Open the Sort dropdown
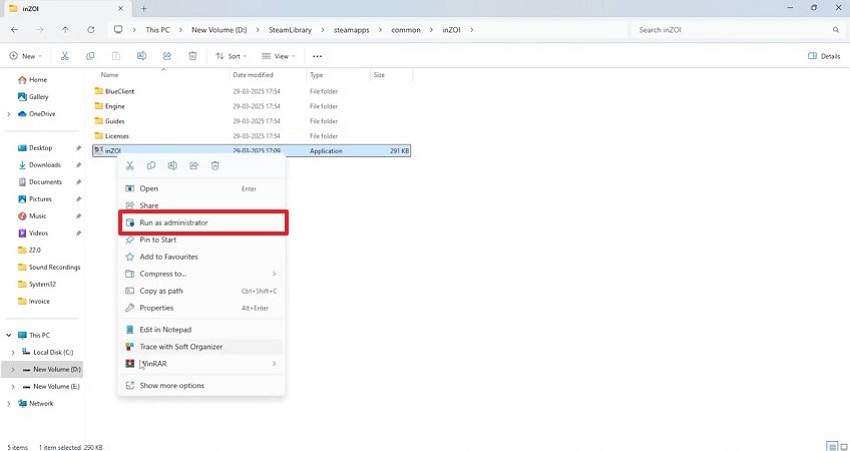850x451 pixels. 231,56
